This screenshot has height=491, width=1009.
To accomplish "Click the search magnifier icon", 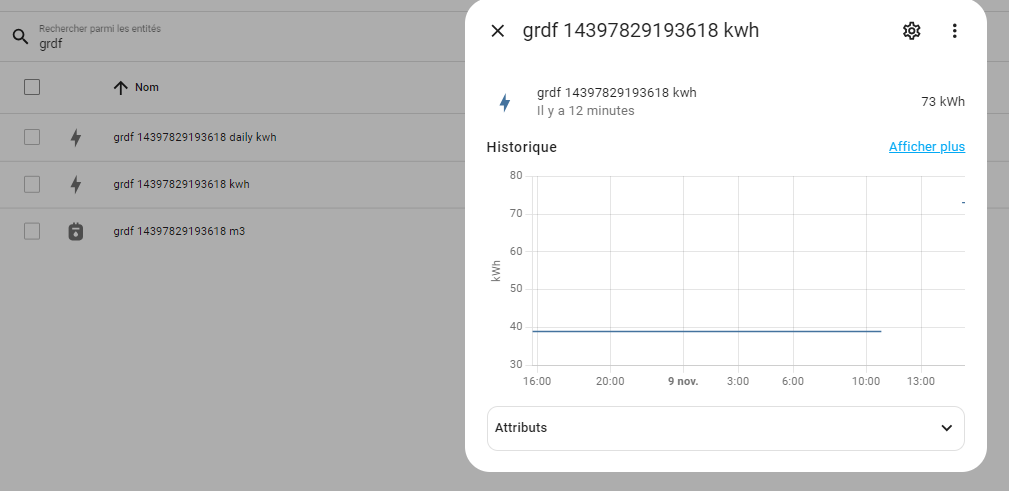I will pos(21,37).
